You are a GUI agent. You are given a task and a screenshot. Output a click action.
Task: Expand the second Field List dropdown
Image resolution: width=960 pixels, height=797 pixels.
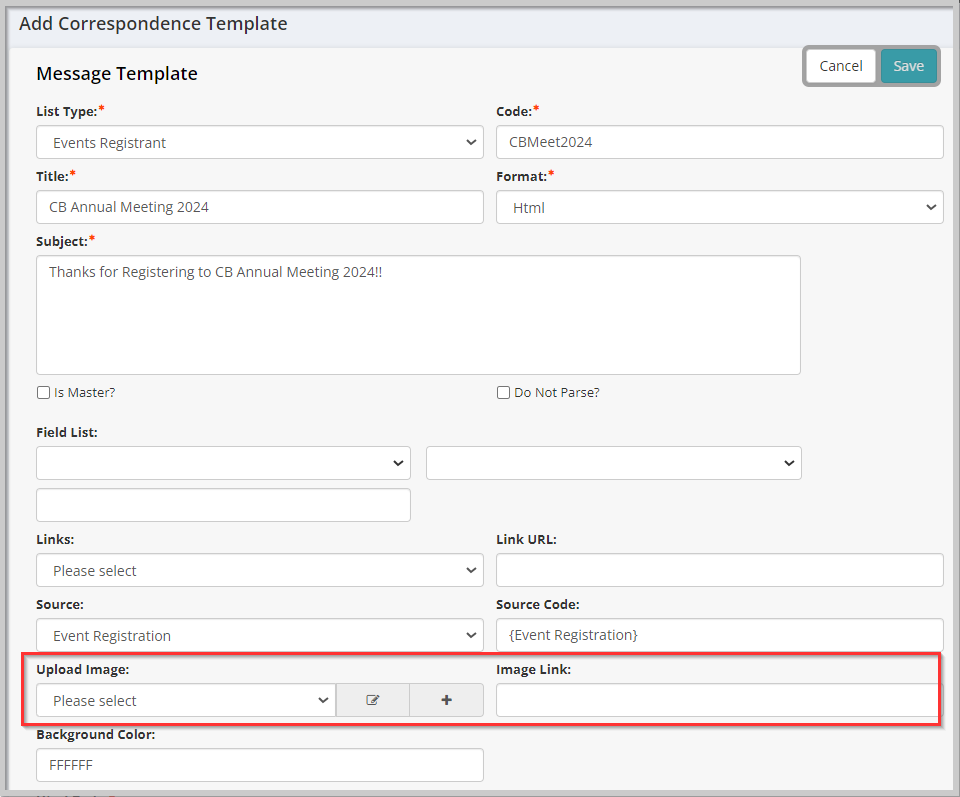[x=613, y=463]
